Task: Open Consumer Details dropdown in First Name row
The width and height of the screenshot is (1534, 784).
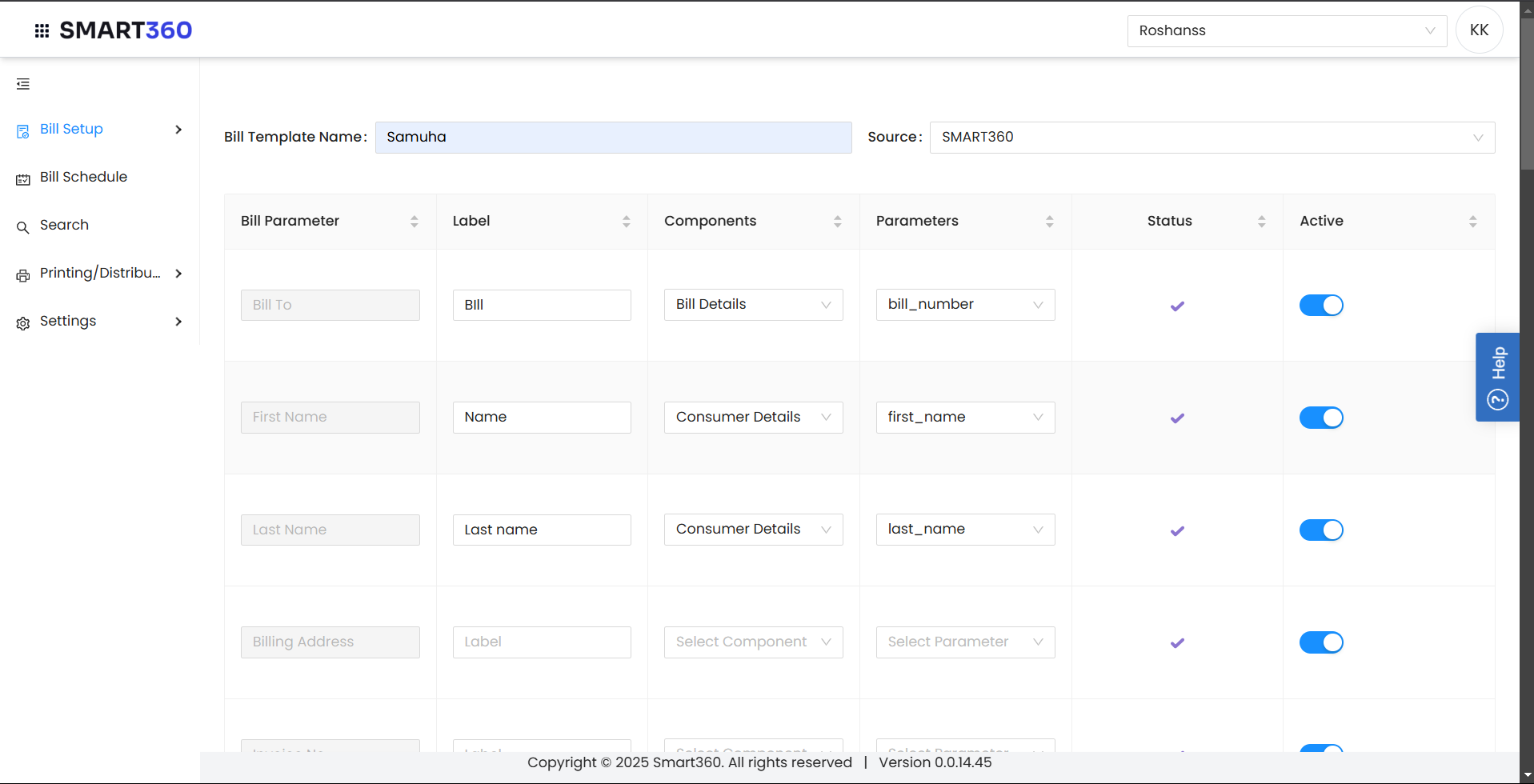Action: (753, 418)
